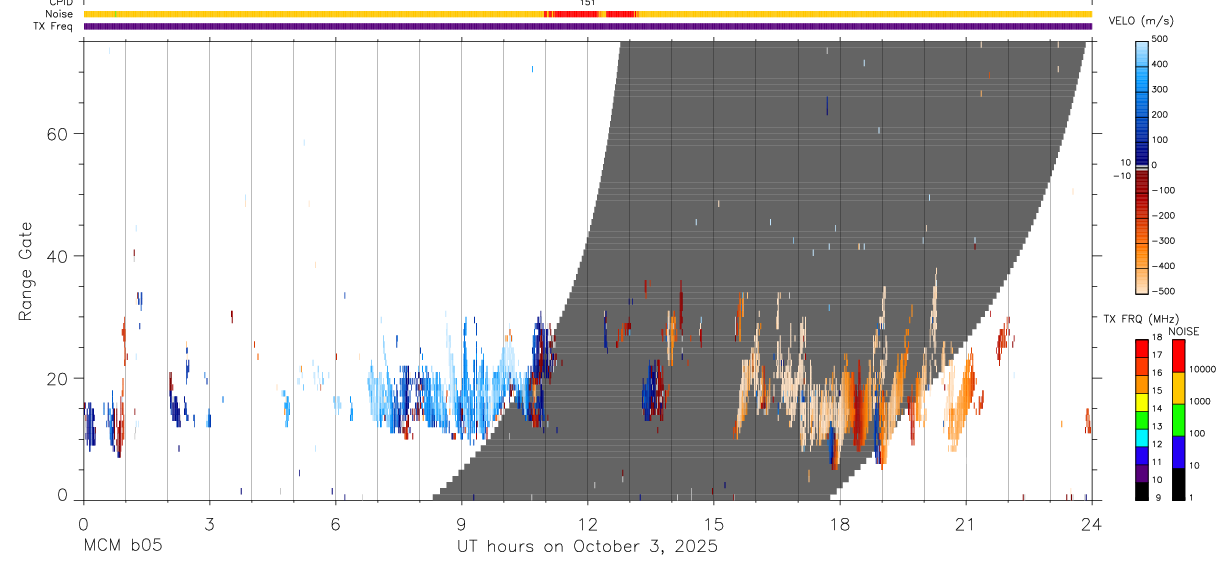The image size is (1228, 567).
Task: Select the purple 10–11 MHz TX frequency swatch
Action: click(x=1142, y=472)
